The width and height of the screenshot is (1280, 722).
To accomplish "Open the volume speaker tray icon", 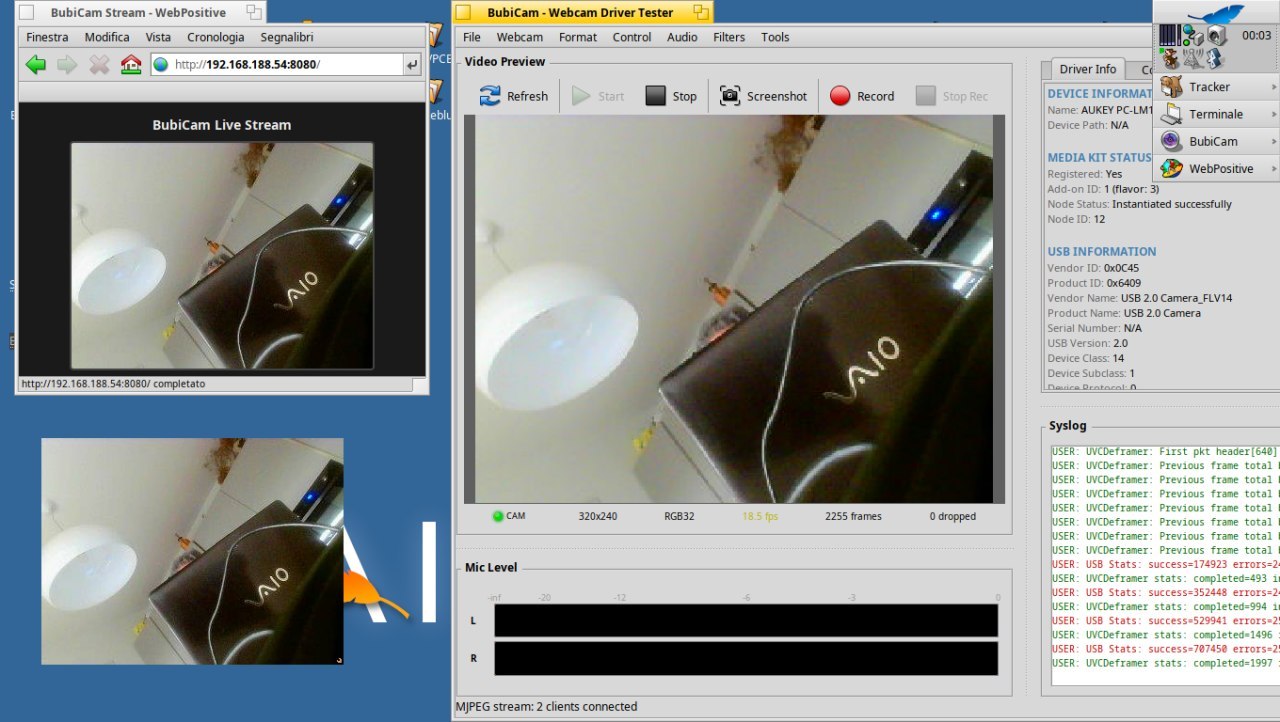I will 1216,35.
